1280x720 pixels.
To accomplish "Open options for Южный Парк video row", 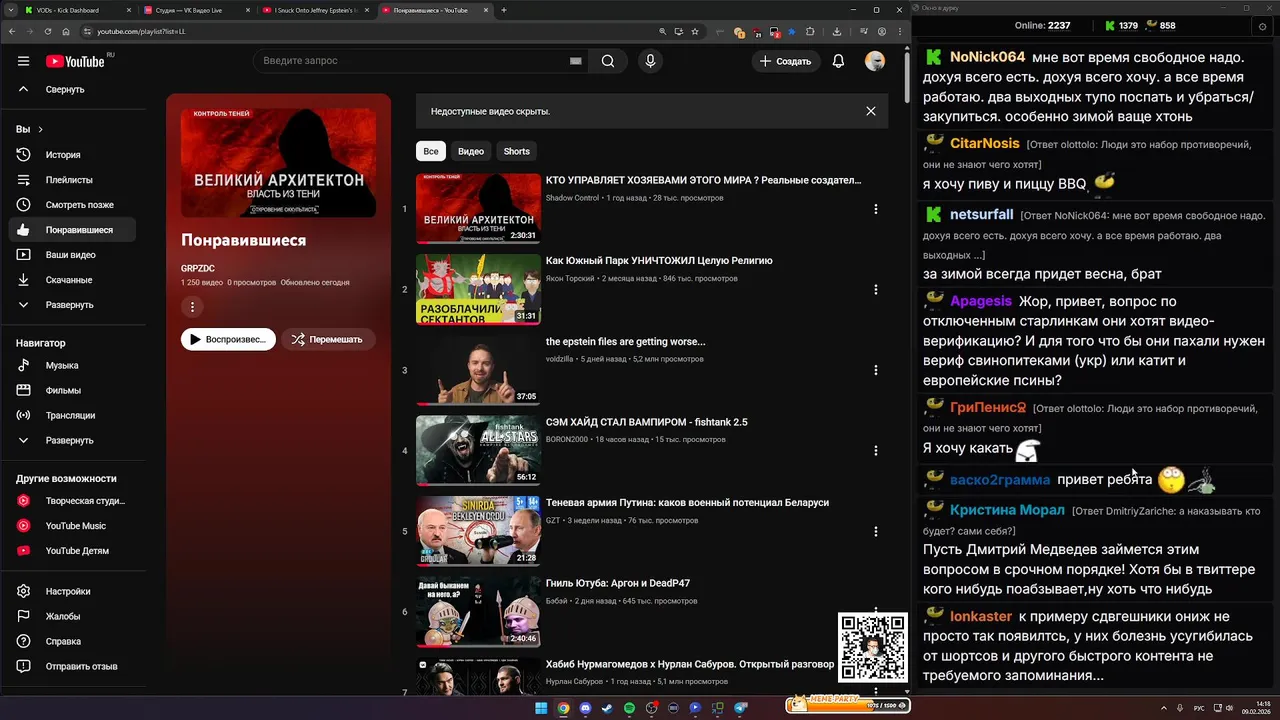I will (x=876, y=289).
